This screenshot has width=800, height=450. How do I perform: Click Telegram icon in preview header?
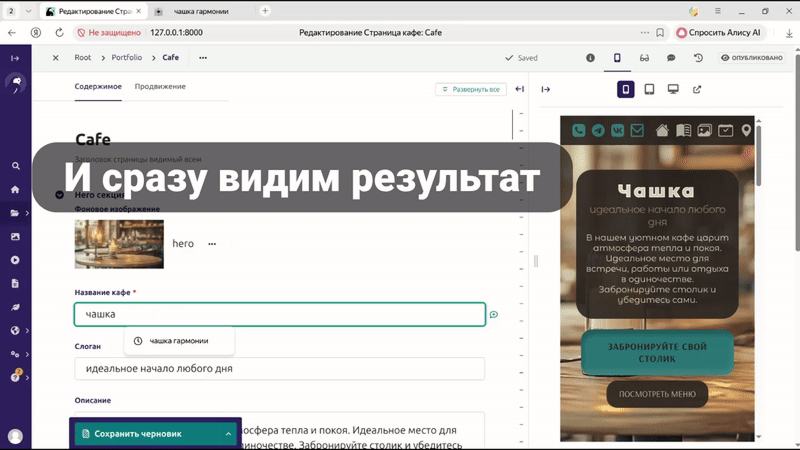598,131
